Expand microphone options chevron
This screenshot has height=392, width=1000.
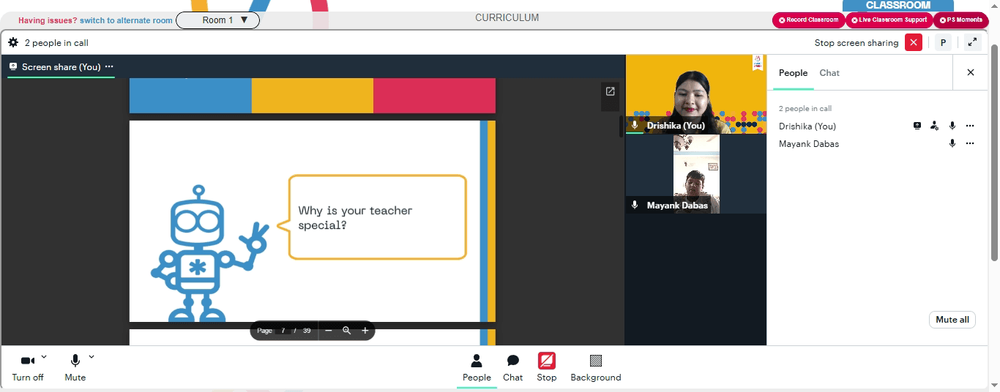click(x=91, y=356)
